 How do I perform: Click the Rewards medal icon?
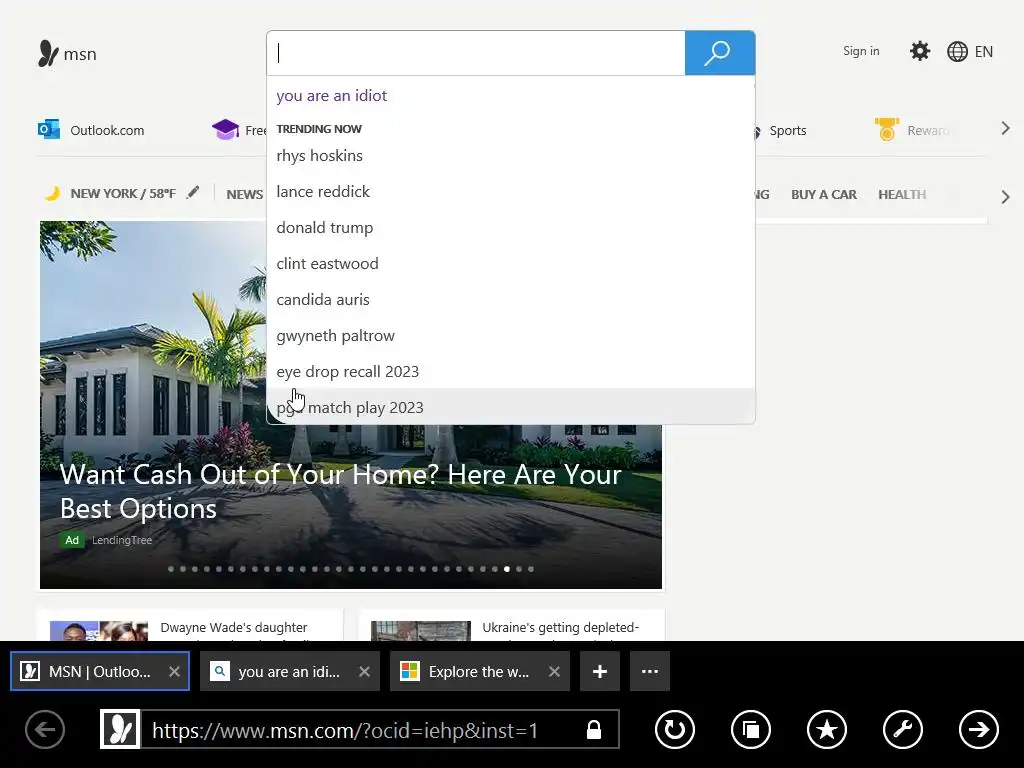pos(887,130)
